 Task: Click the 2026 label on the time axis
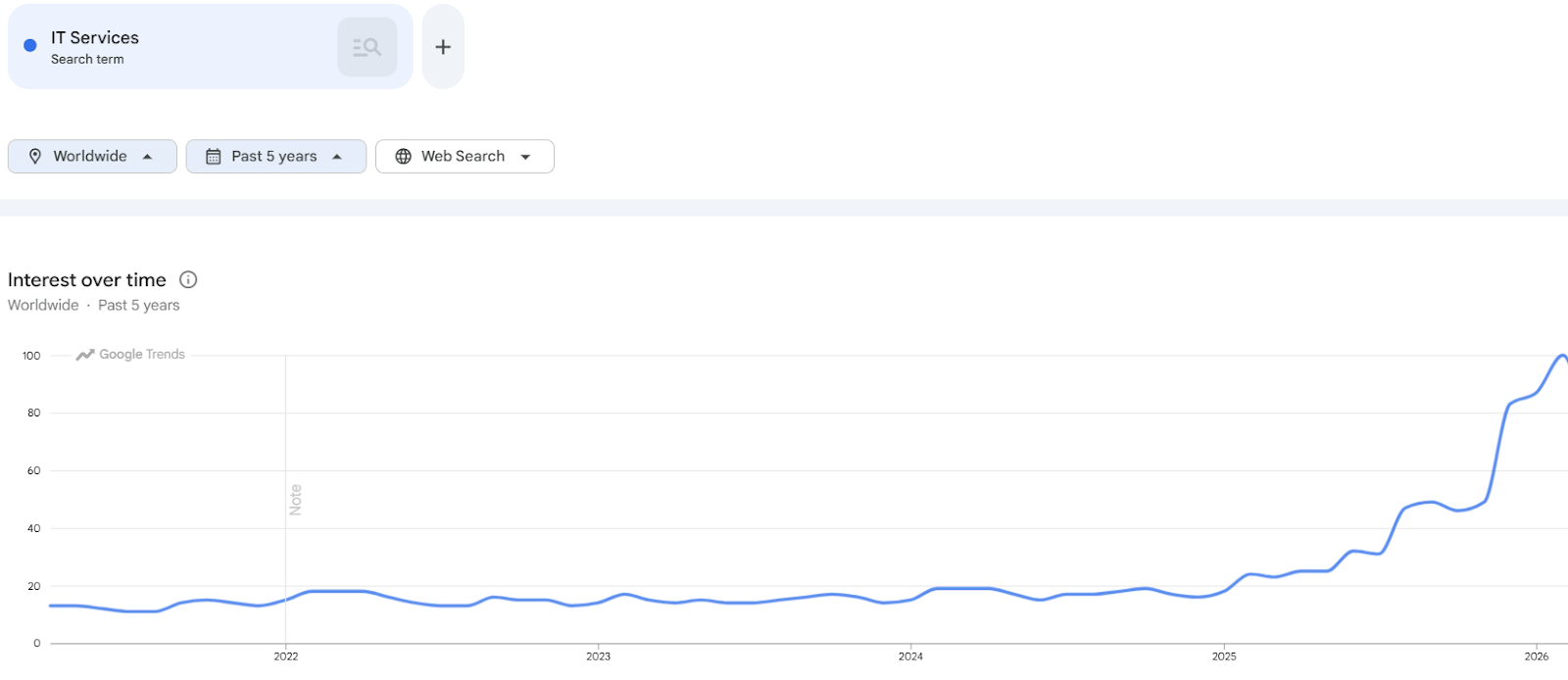click(1537, 656)
